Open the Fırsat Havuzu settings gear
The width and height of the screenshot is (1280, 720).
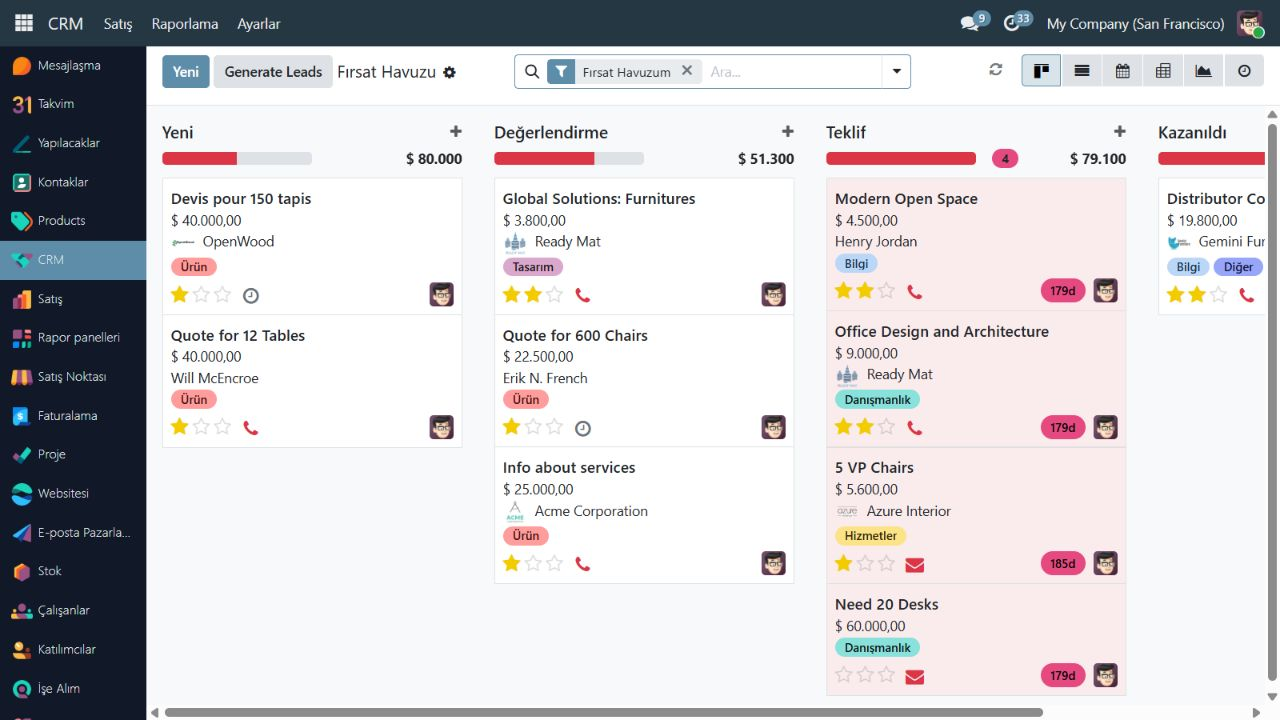pyautogui.click(x=450, y=72)
